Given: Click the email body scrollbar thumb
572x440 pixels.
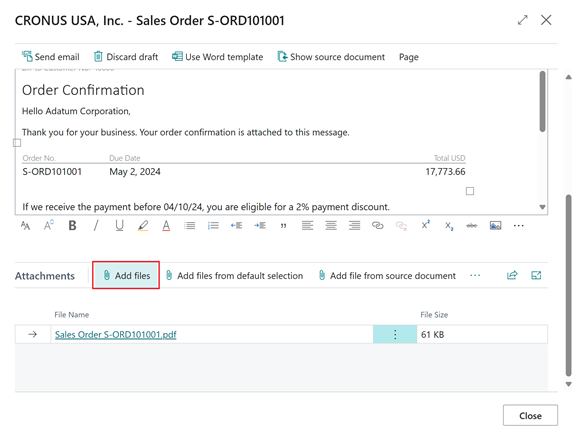Looking at the screenshot, I should tap(542, 101).
